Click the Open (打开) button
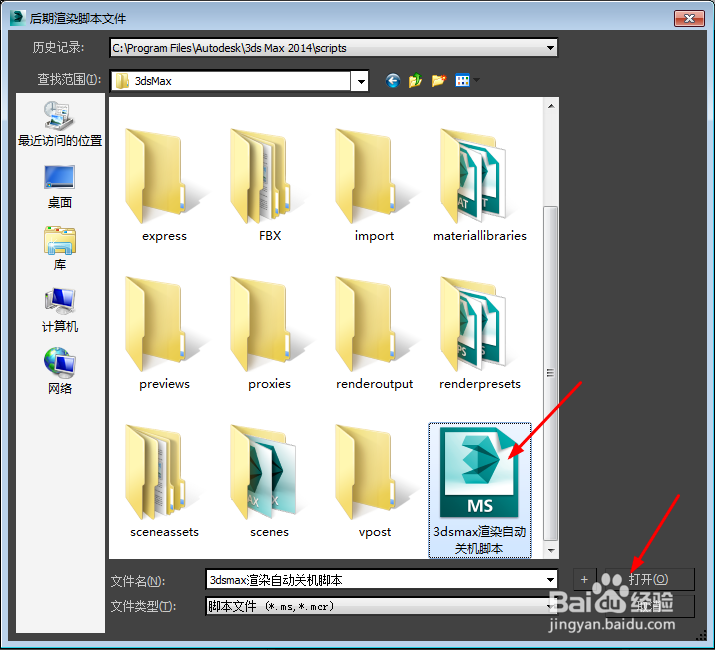This screenshot has width=715, height=650. click(x=649, y=579)
